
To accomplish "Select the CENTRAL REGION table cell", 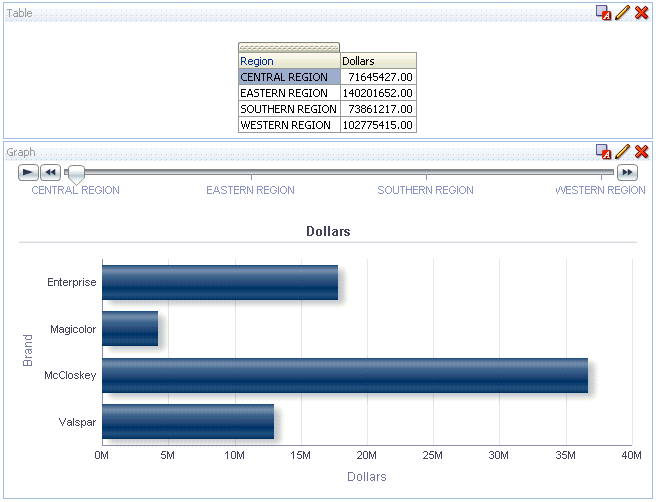I will pyautogui.click(x=289, y=77).
